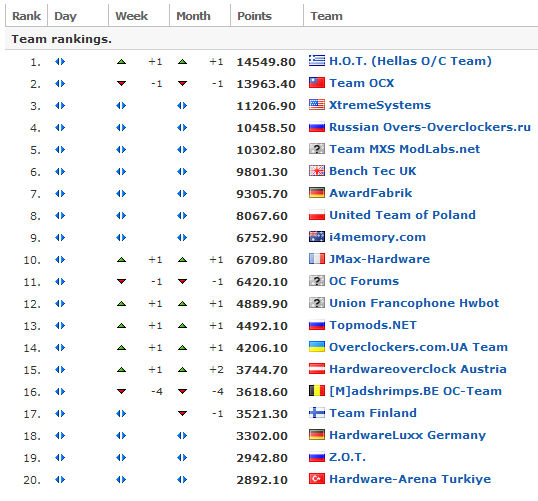Click the Greek flag beside H.O.T.

[x=317, y=60]
